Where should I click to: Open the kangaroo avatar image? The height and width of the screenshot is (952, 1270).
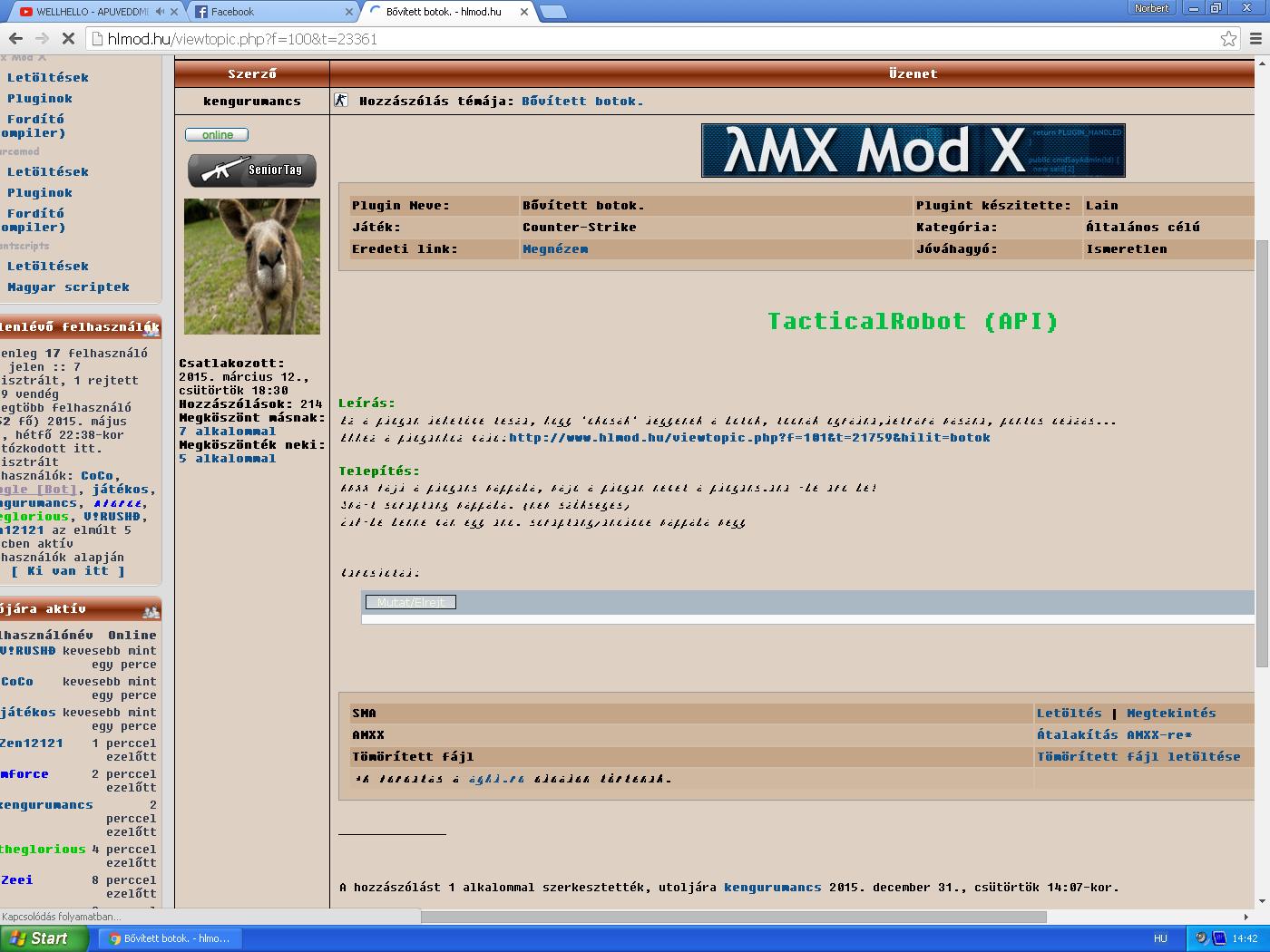point(252,267)
